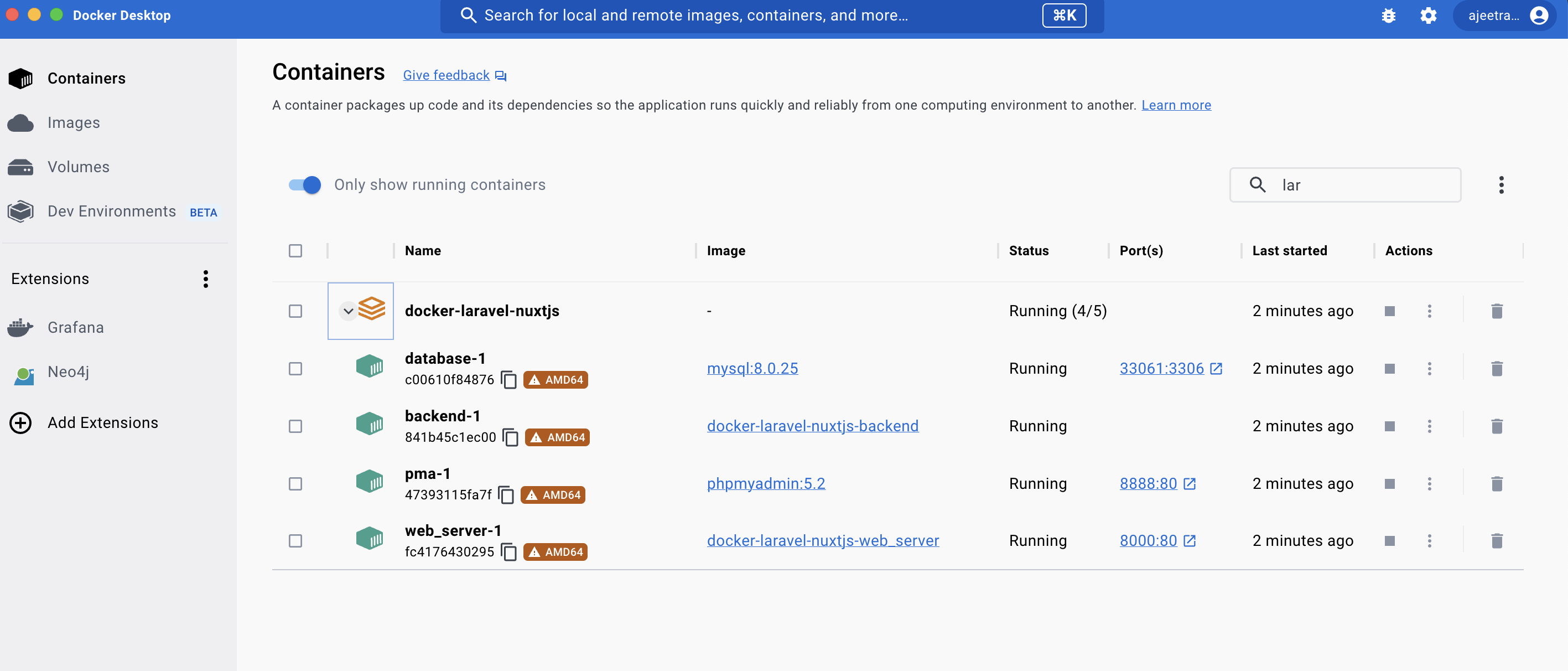Open the troubleshoot bug icon
The image size is (1568, 671).
coord(1388,16)
